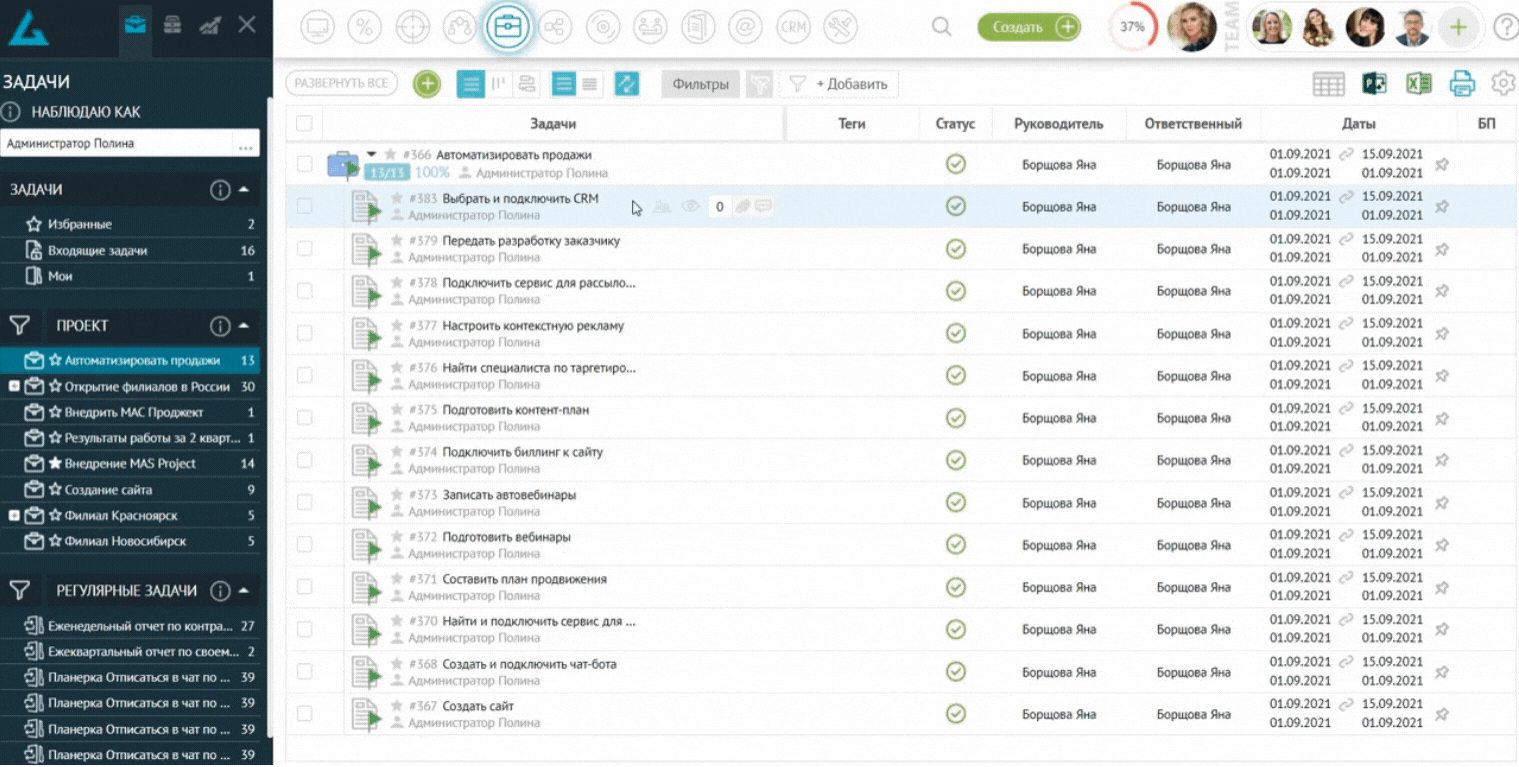Viewport: 1519px width, 767px height.
Task: Select the active briefcase tasks module icon
Action: [x=507, y=28]
